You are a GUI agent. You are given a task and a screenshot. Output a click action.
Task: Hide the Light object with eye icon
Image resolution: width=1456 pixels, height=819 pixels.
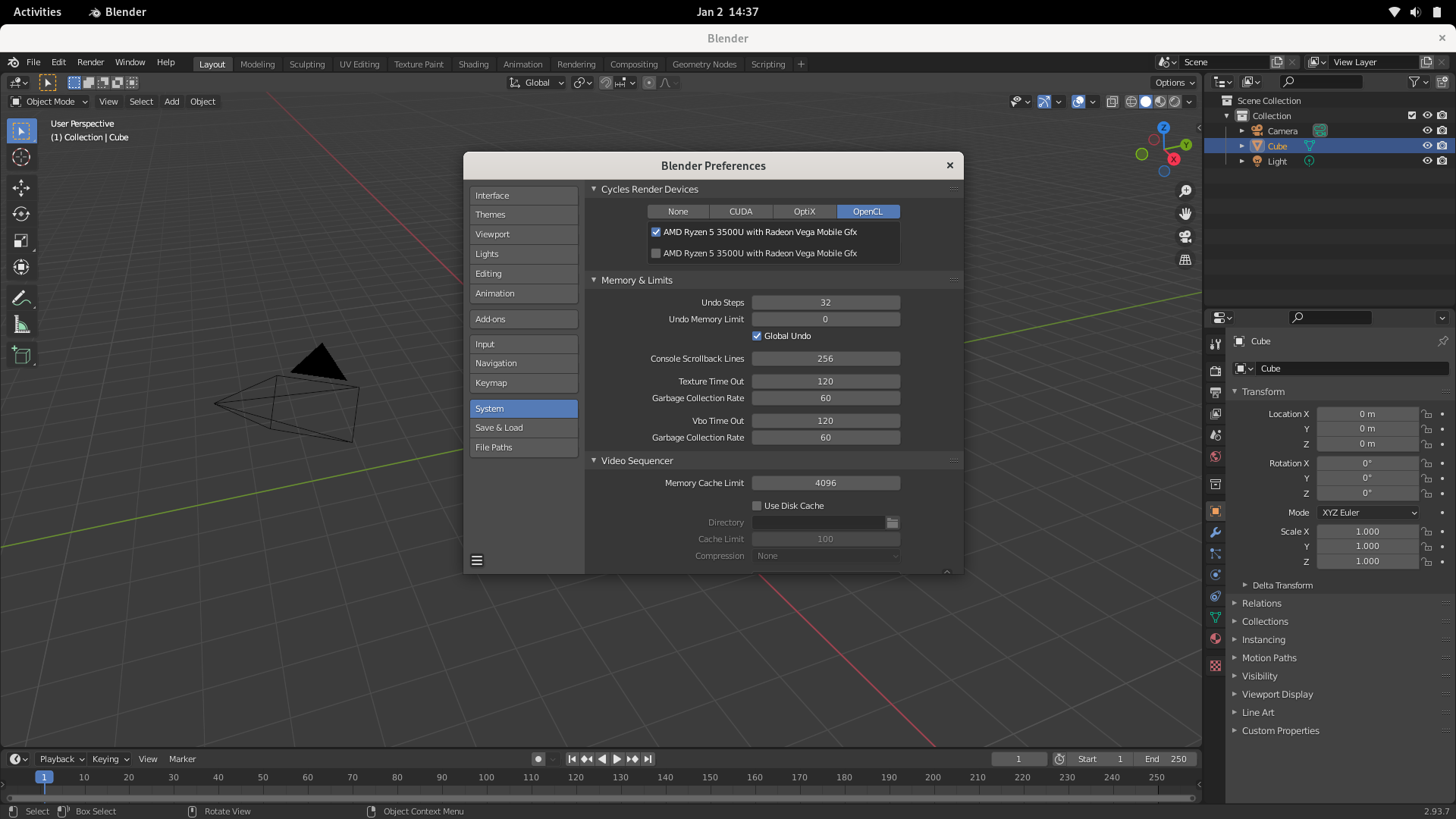[1427, 161]
